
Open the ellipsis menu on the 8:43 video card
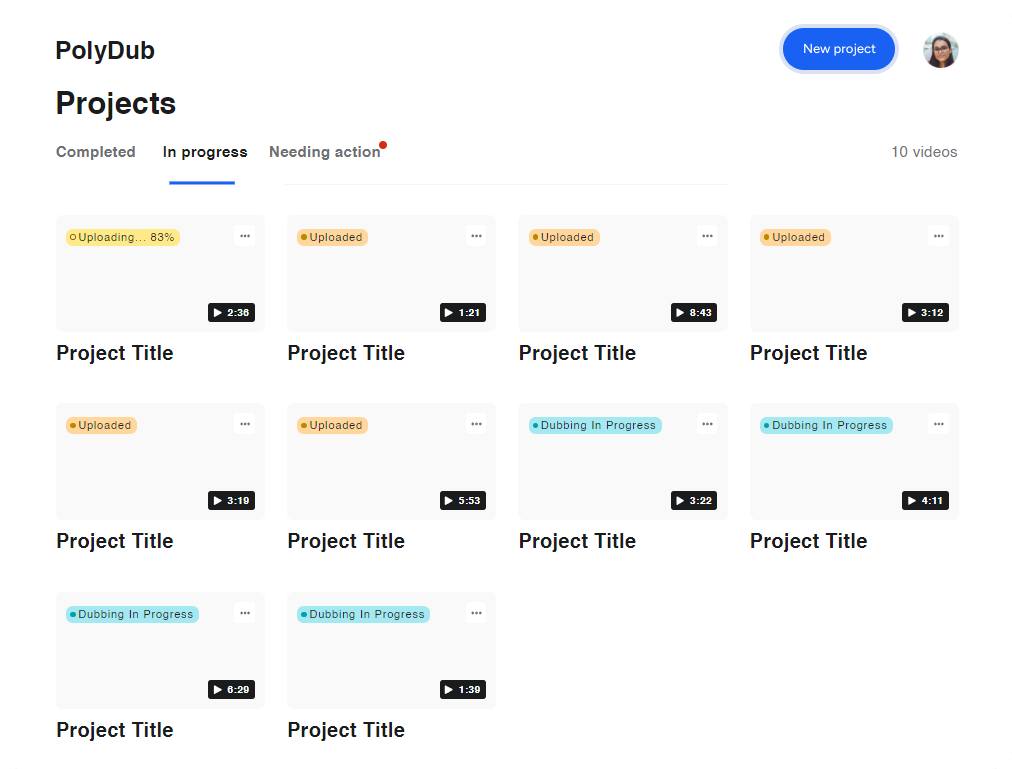point(707,236)
